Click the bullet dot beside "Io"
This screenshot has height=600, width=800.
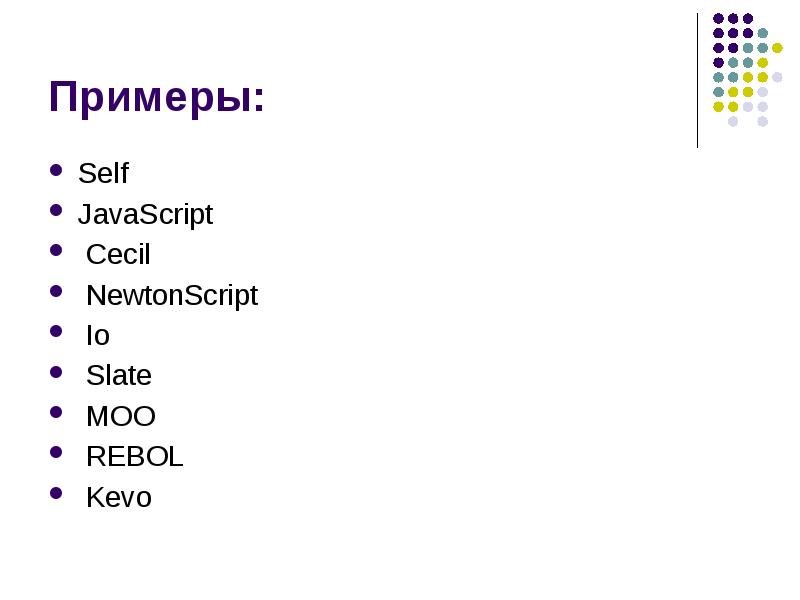click(56, 333)
